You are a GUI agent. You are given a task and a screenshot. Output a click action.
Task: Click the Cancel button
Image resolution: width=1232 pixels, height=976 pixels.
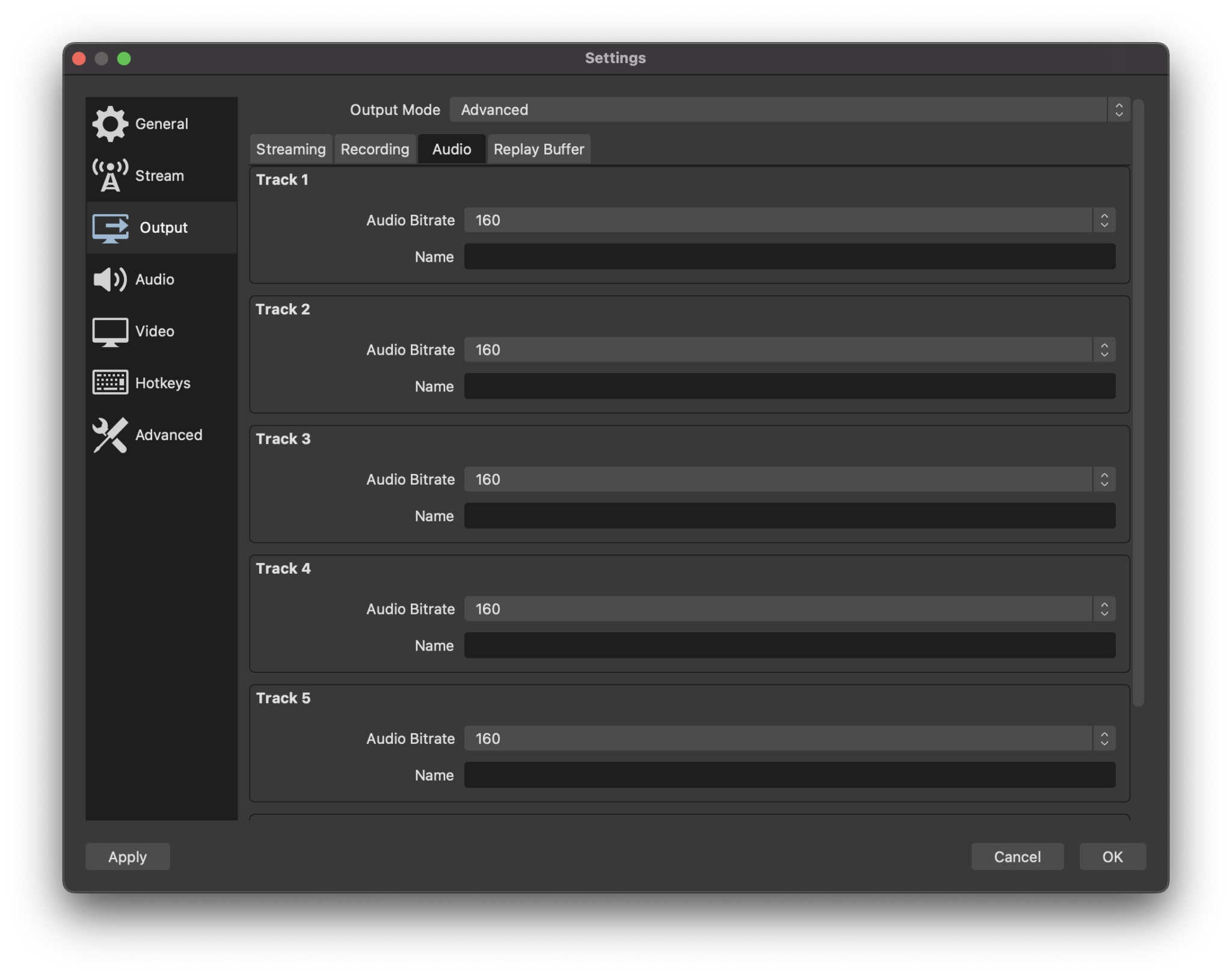1017,856
